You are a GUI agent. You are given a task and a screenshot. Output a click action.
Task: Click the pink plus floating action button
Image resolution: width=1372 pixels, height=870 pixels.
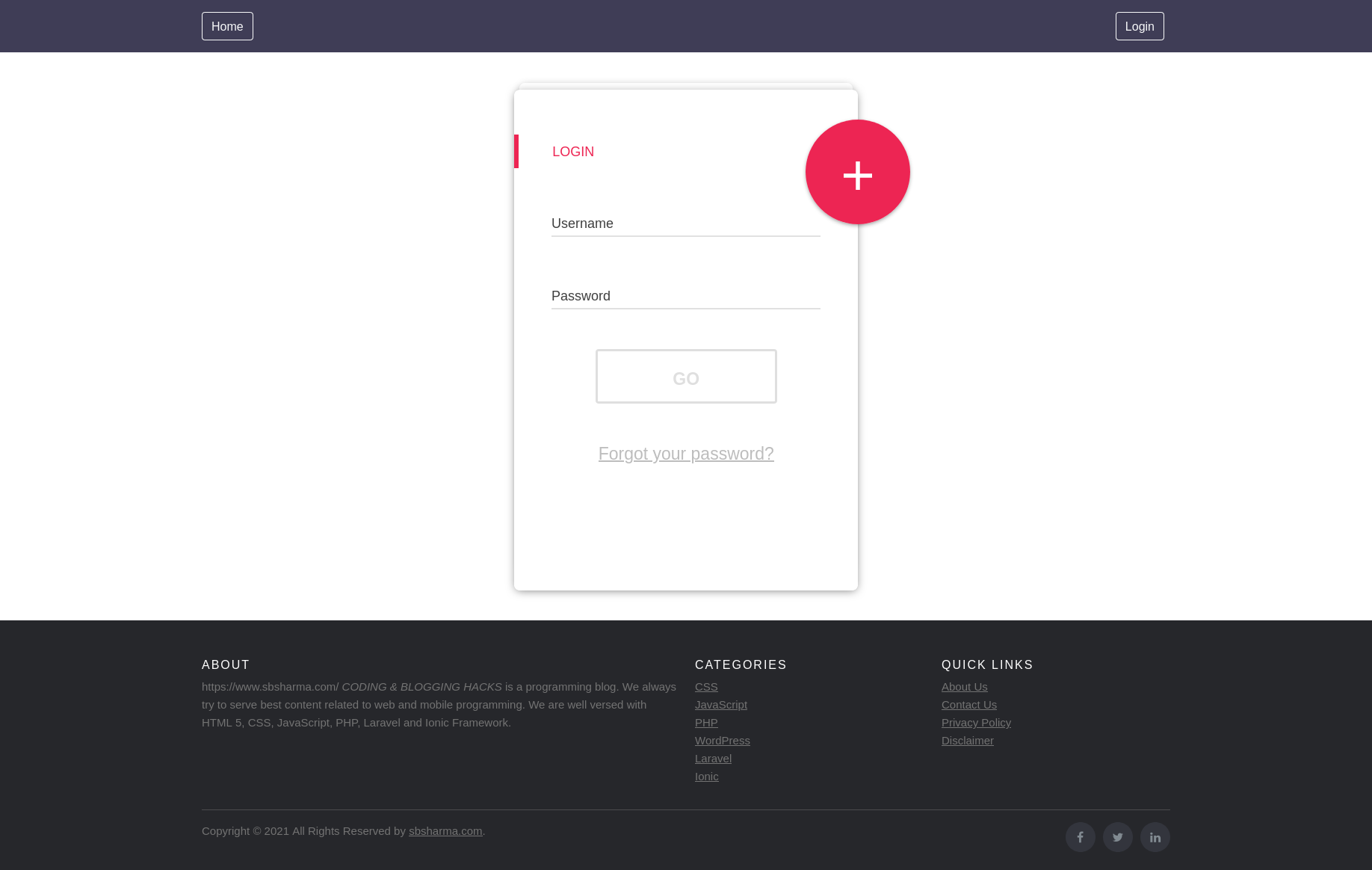point(857,172)
